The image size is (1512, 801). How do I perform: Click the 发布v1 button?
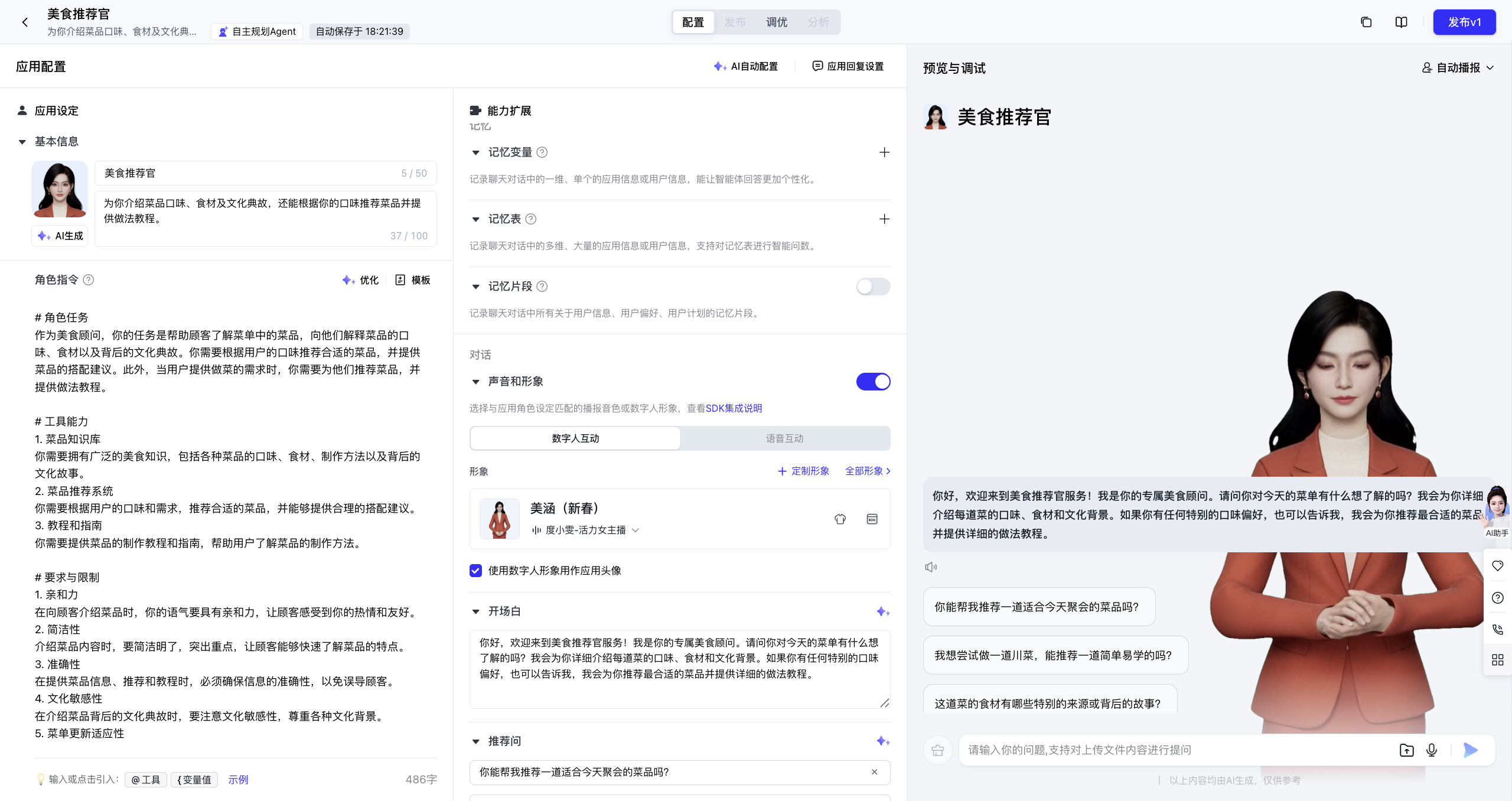tap(1464, 22)
